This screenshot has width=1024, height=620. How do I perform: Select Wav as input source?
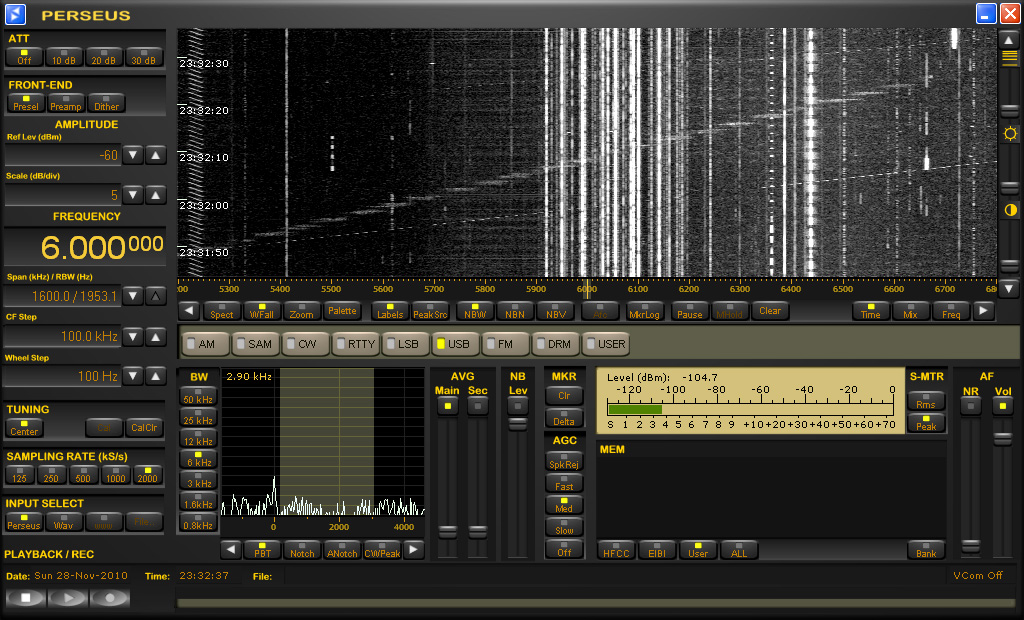[x=63, y=522]
